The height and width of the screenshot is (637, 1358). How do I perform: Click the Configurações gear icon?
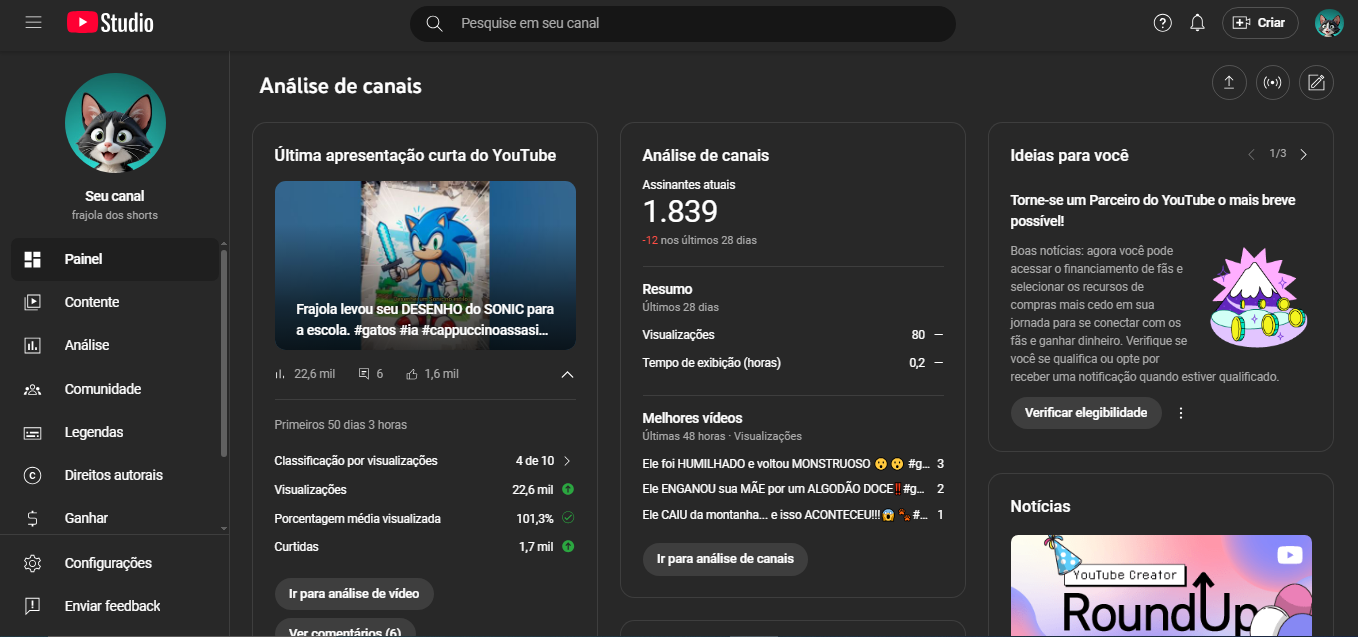click(33, 563)
